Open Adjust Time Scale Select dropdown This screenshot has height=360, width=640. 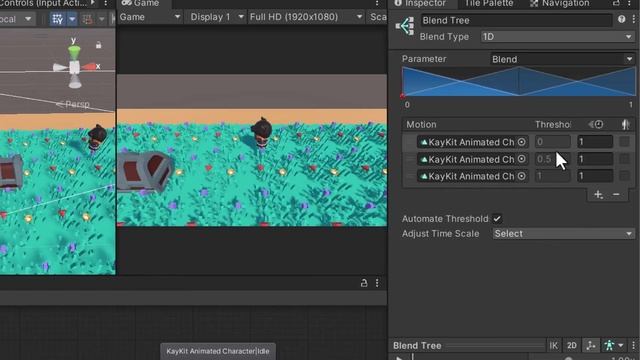point(564,233)
